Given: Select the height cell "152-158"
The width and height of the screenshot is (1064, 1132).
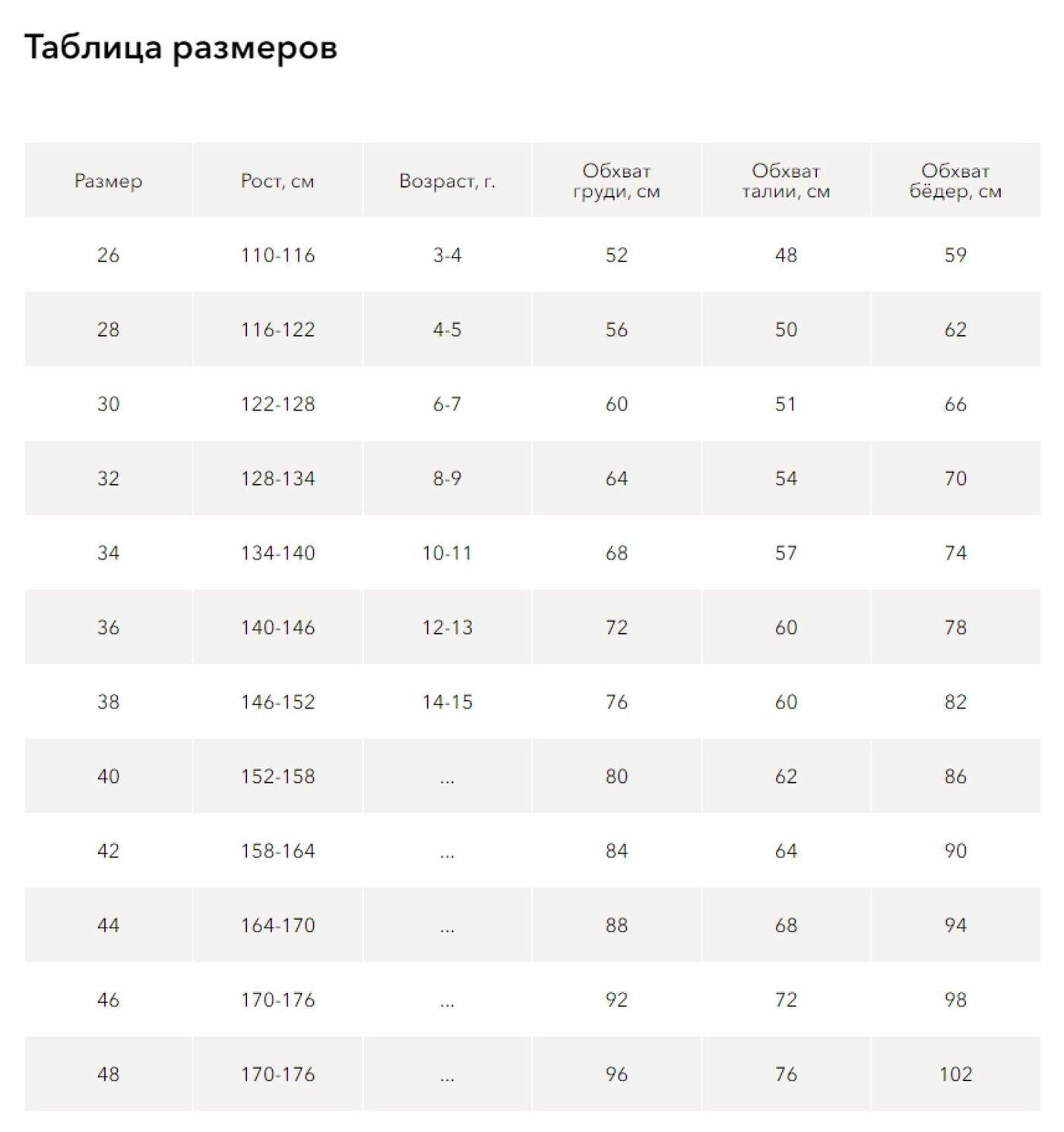Looking at the screenshot, I should tap(277, 776).
